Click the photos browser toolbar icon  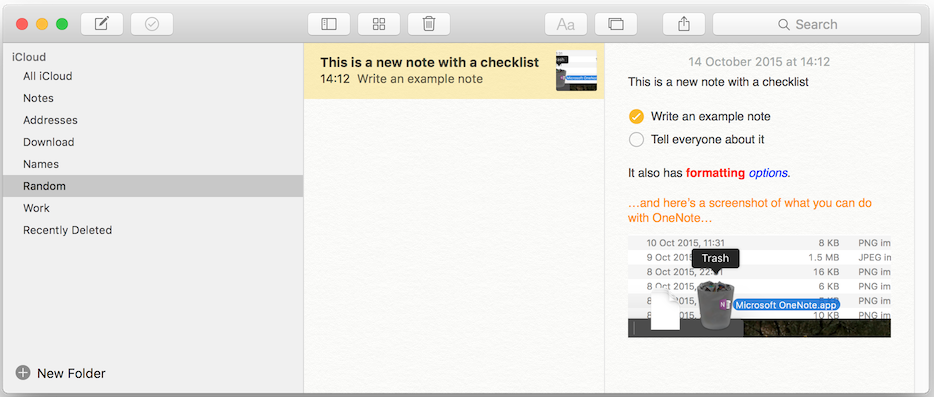(x=616, y=24)
